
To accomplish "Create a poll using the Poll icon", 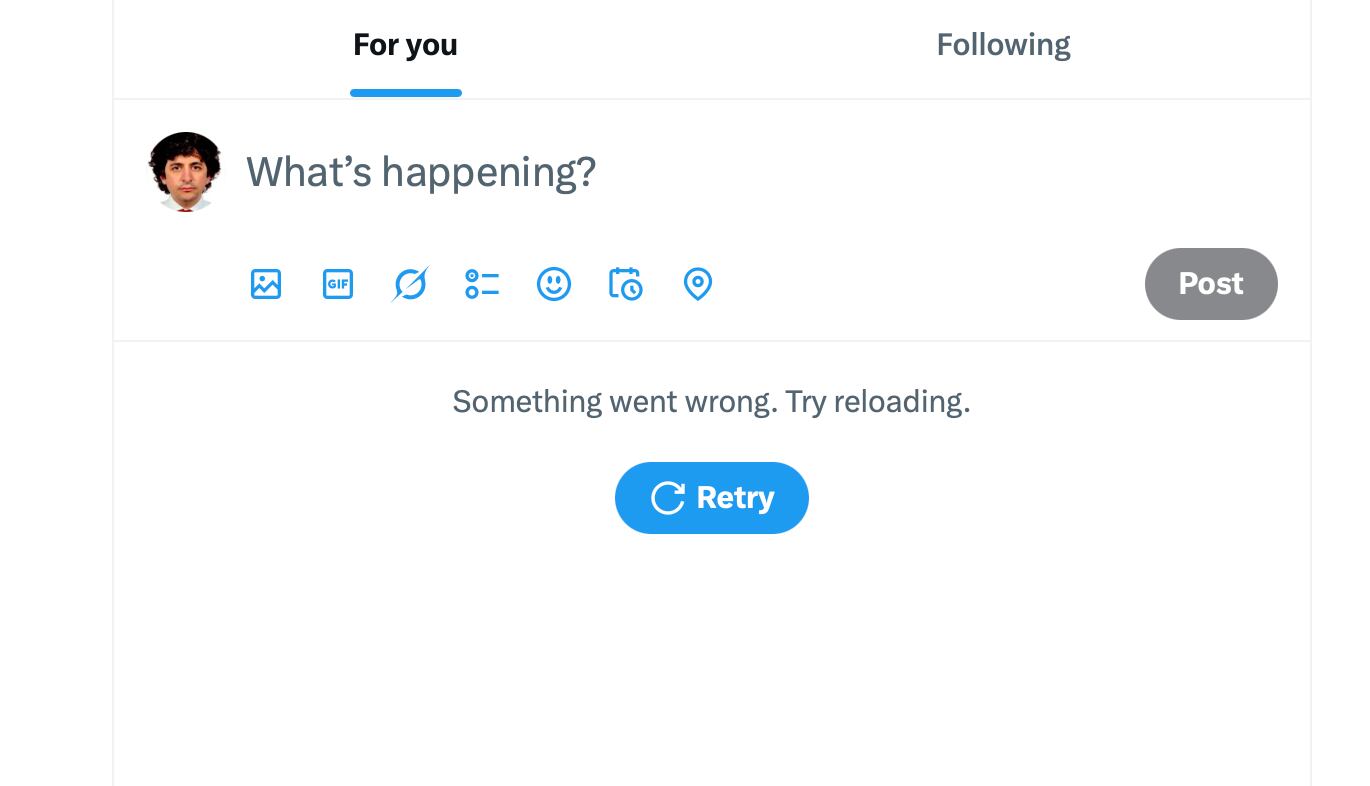I will click(482, 284).
